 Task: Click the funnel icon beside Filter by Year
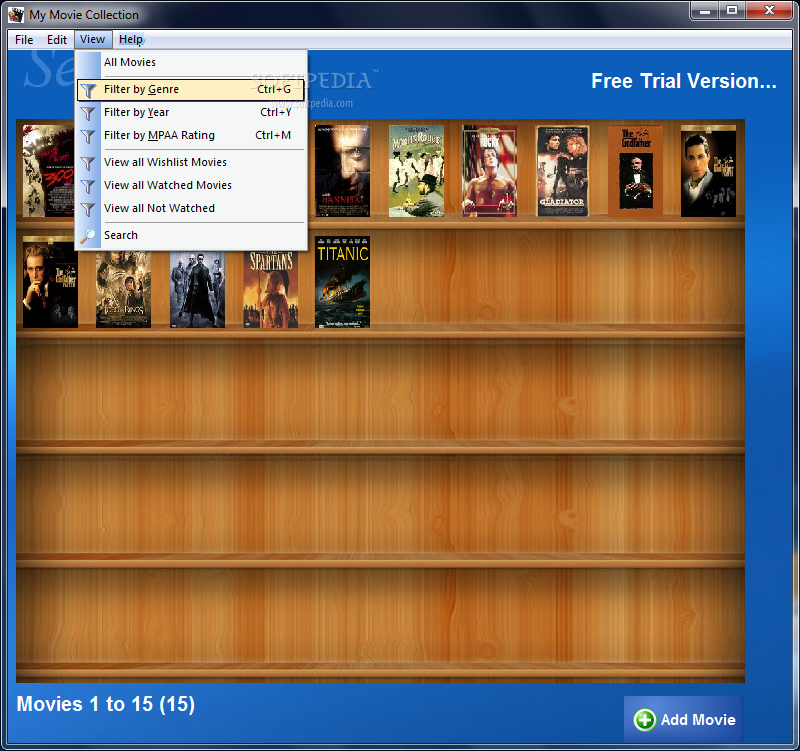pyautogui.click(x=88, y=113)
